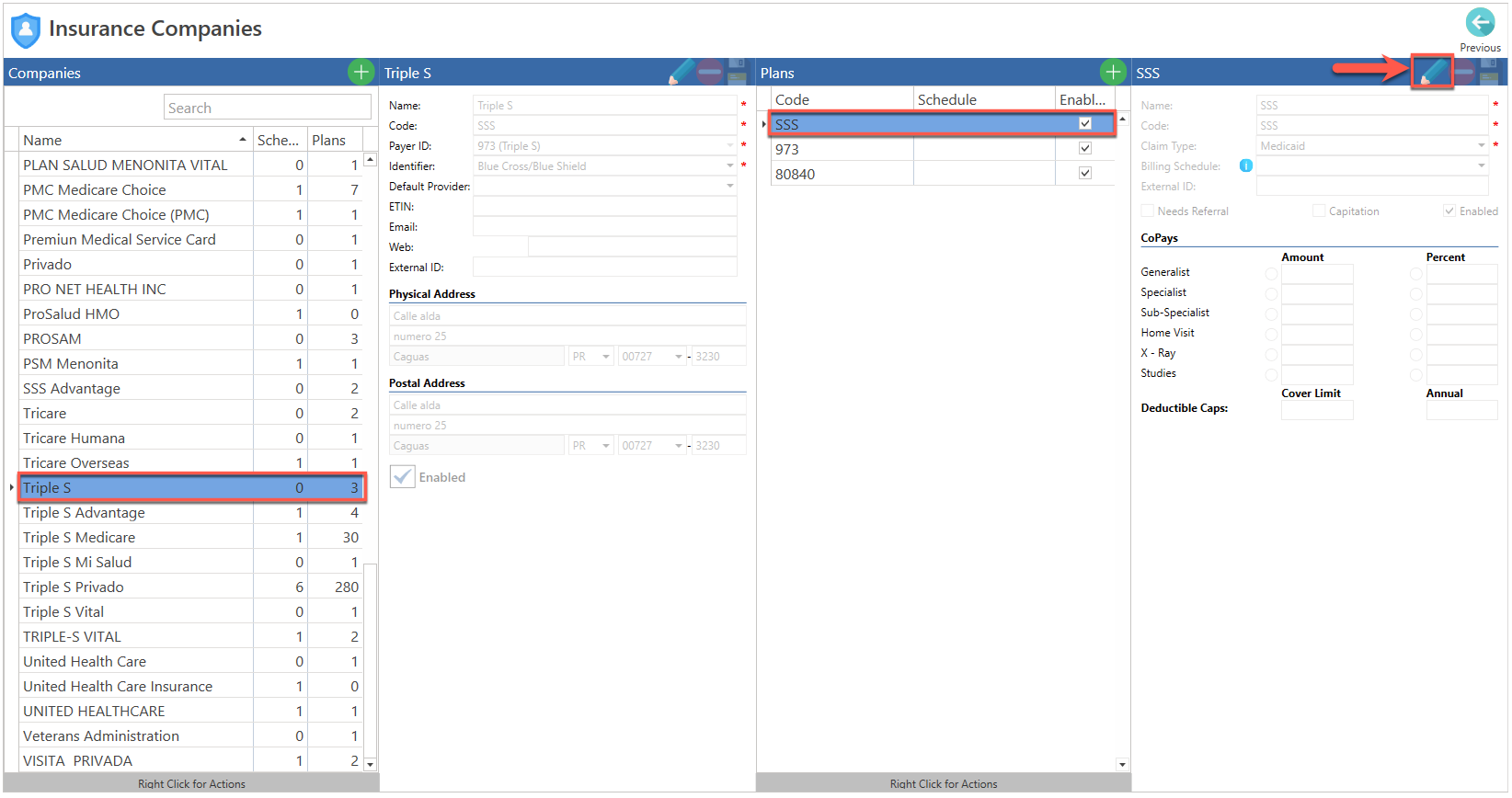Select SSS Advantage company row
The image size is (1512, 798).
pos(191,388)
